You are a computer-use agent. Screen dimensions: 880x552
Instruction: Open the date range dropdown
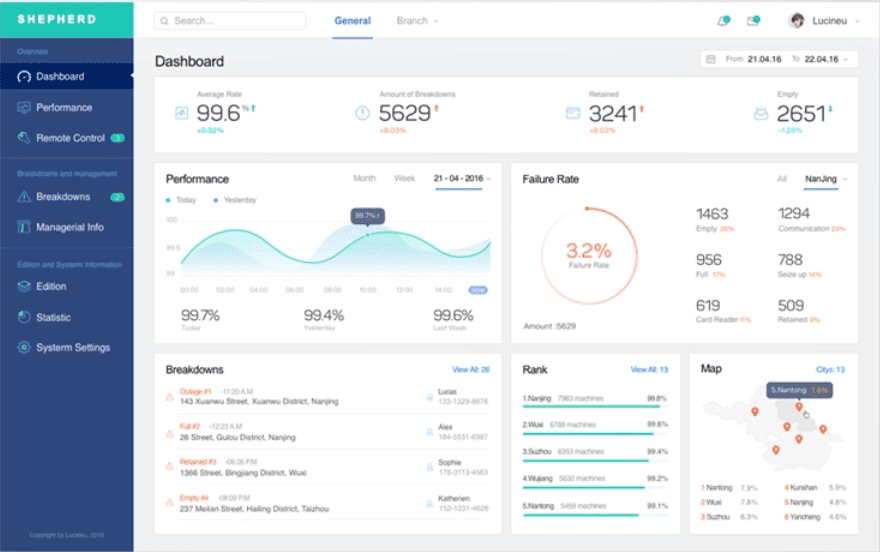coord(779,59)
